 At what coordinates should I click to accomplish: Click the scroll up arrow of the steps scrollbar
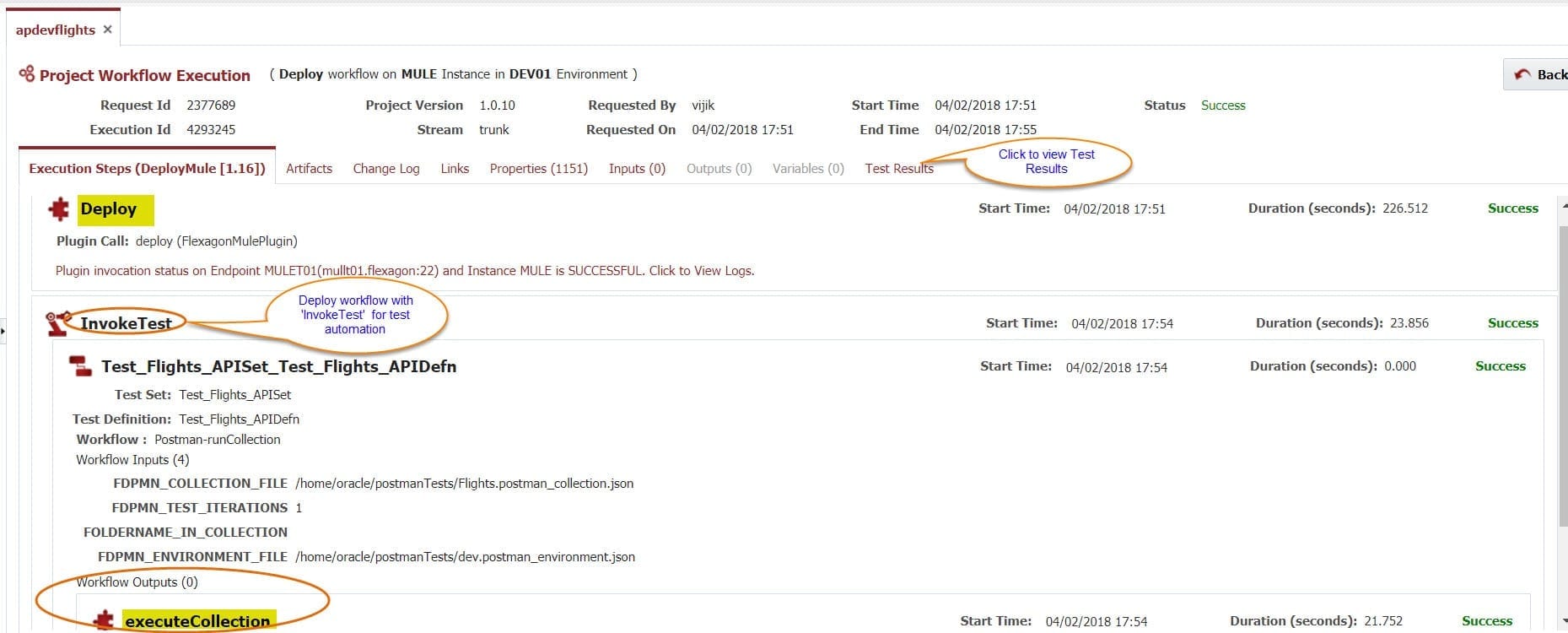pyautogui.click(x=1564, y=204)
